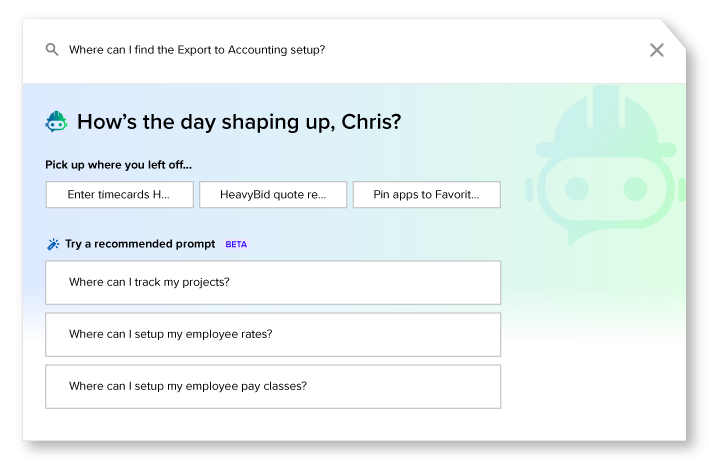Click the BETA badge
Image resolution: width=709 pixels, height=475 pixels.
(x=236, y=244)
